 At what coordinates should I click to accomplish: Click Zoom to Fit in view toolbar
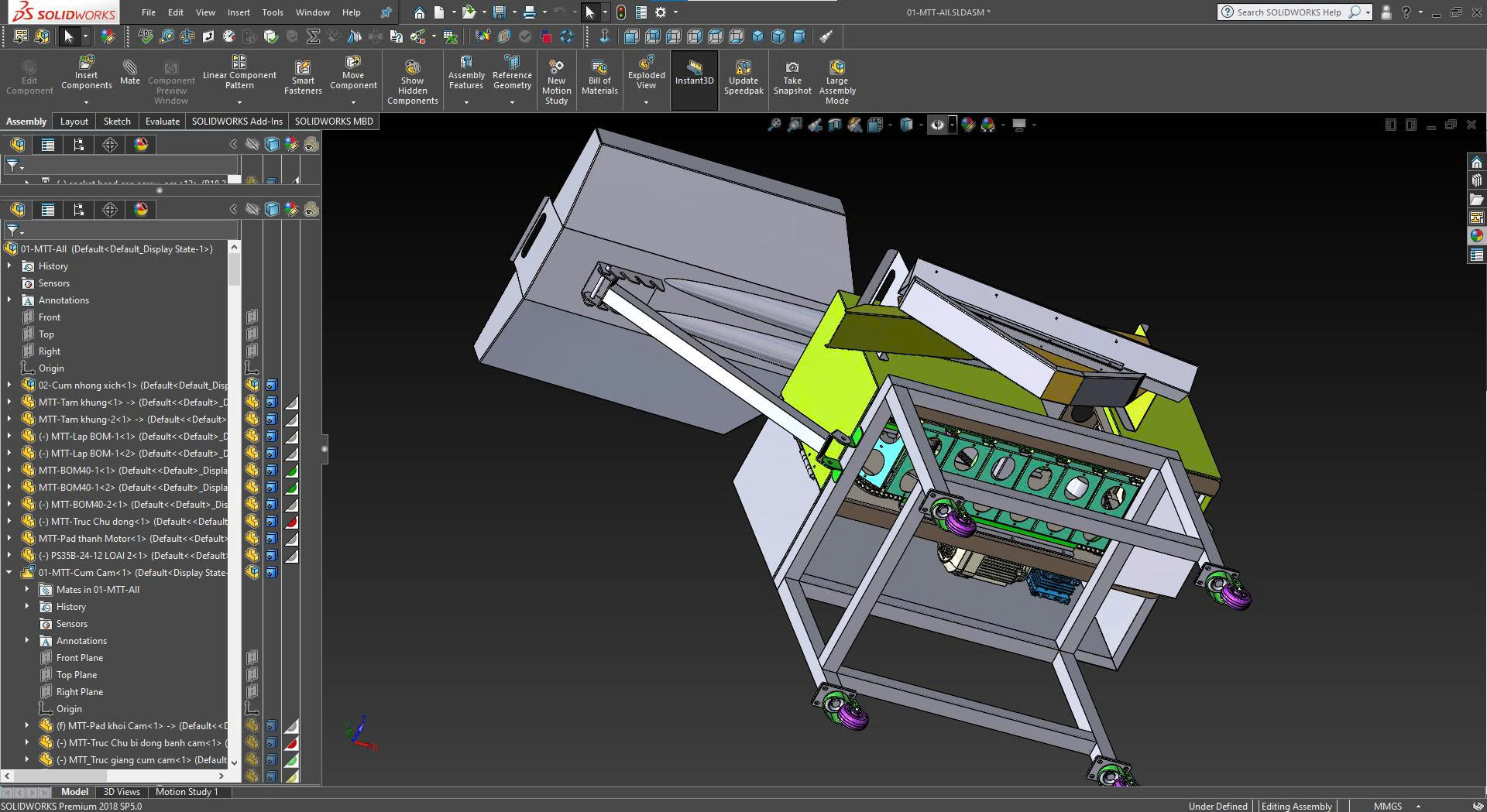pos(774,125)
